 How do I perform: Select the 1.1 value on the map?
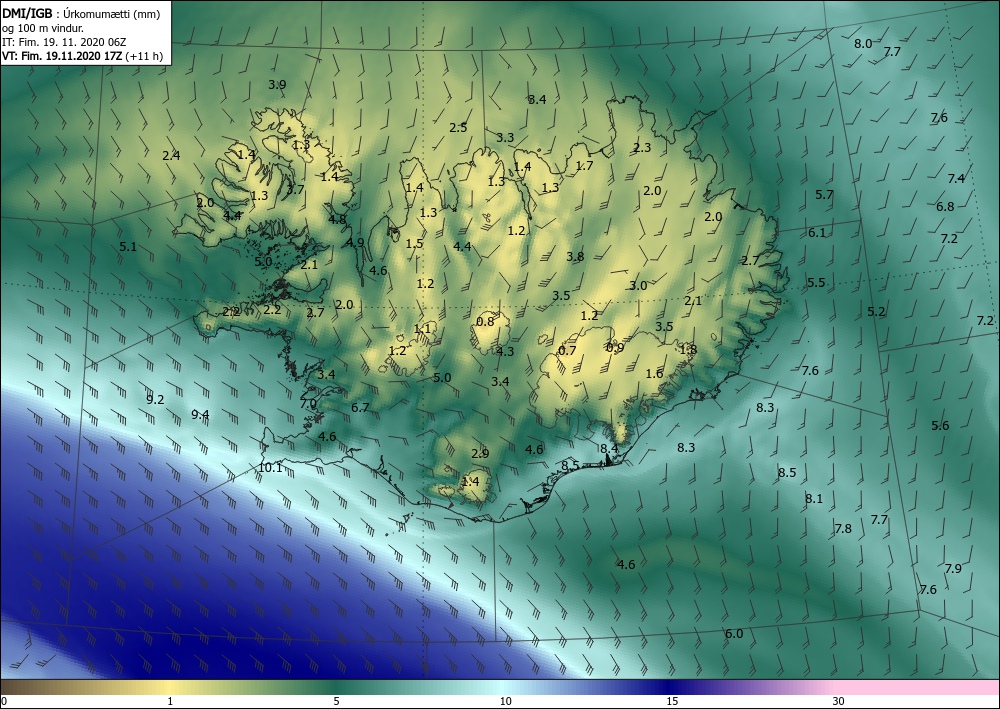pyautogui.click(x=422, y=329)
